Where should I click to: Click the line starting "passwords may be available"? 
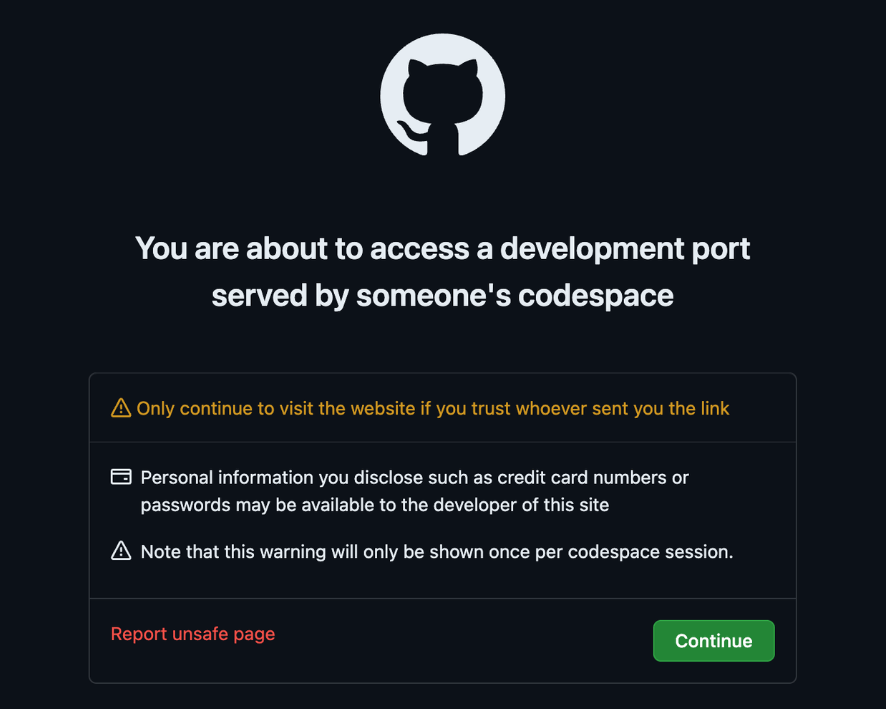[x=374, y=505]
